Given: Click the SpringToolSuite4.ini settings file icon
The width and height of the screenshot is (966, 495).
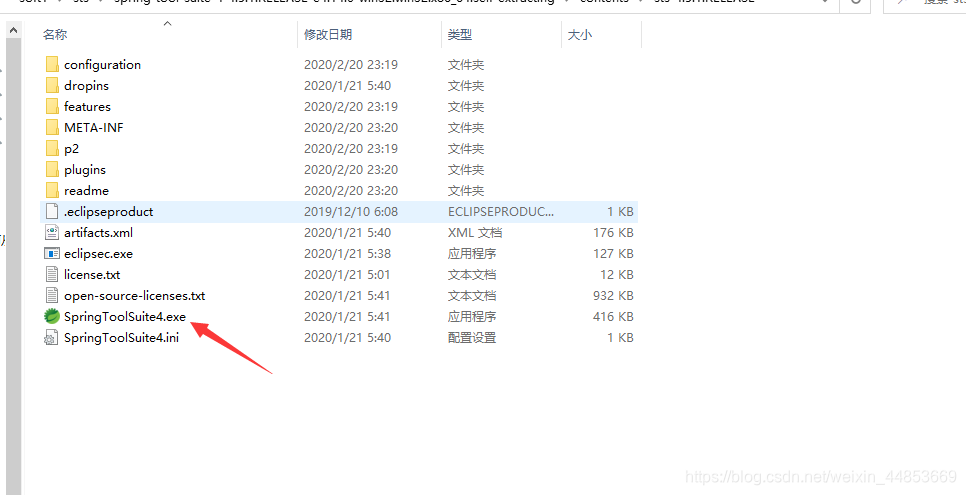Looking at the screenshot, I should 52,337.
